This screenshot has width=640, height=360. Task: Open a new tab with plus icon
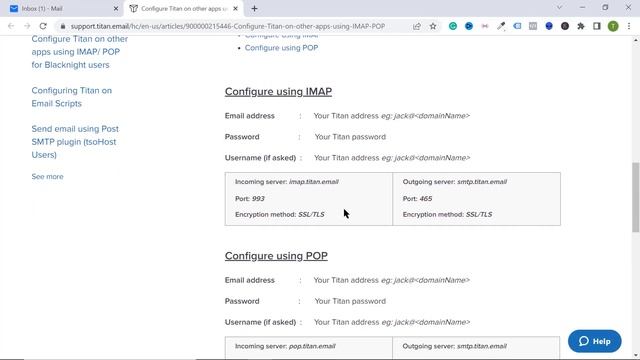click(x=254, y=9)
